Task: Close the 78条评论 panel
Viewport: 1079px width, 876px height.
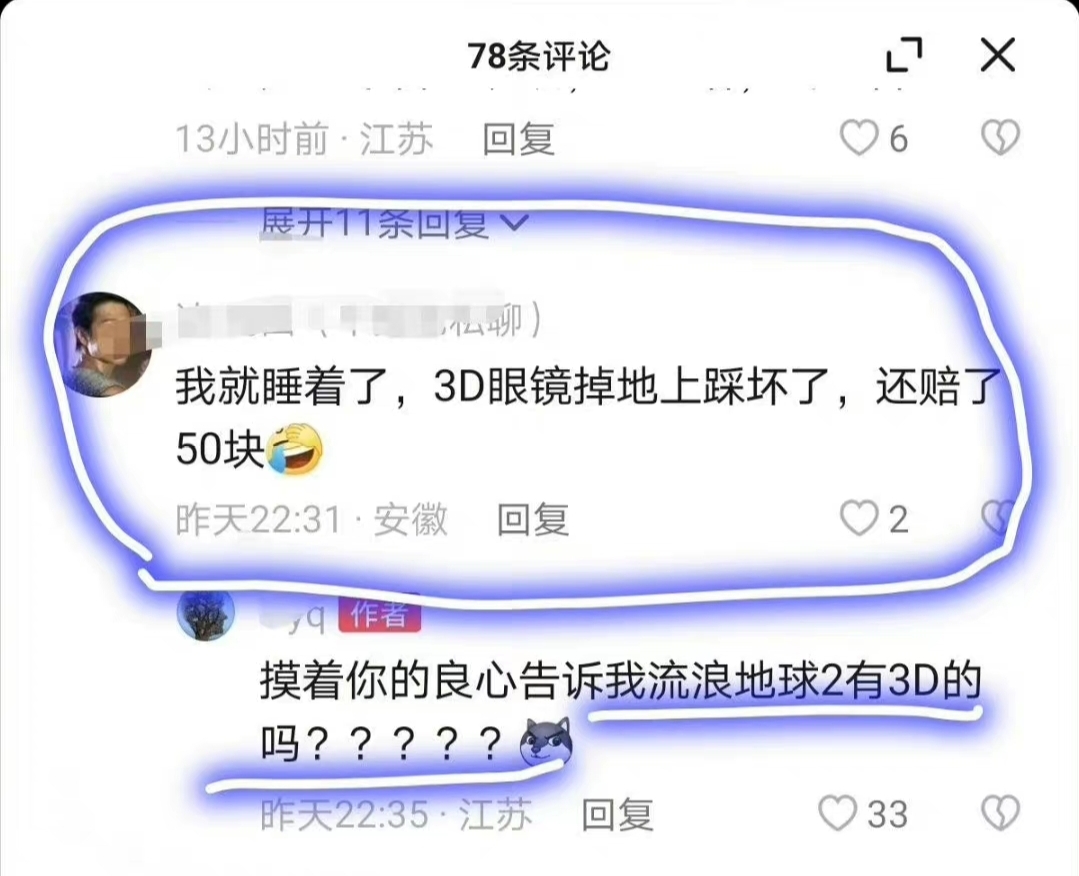Action: tap(998, 55)
